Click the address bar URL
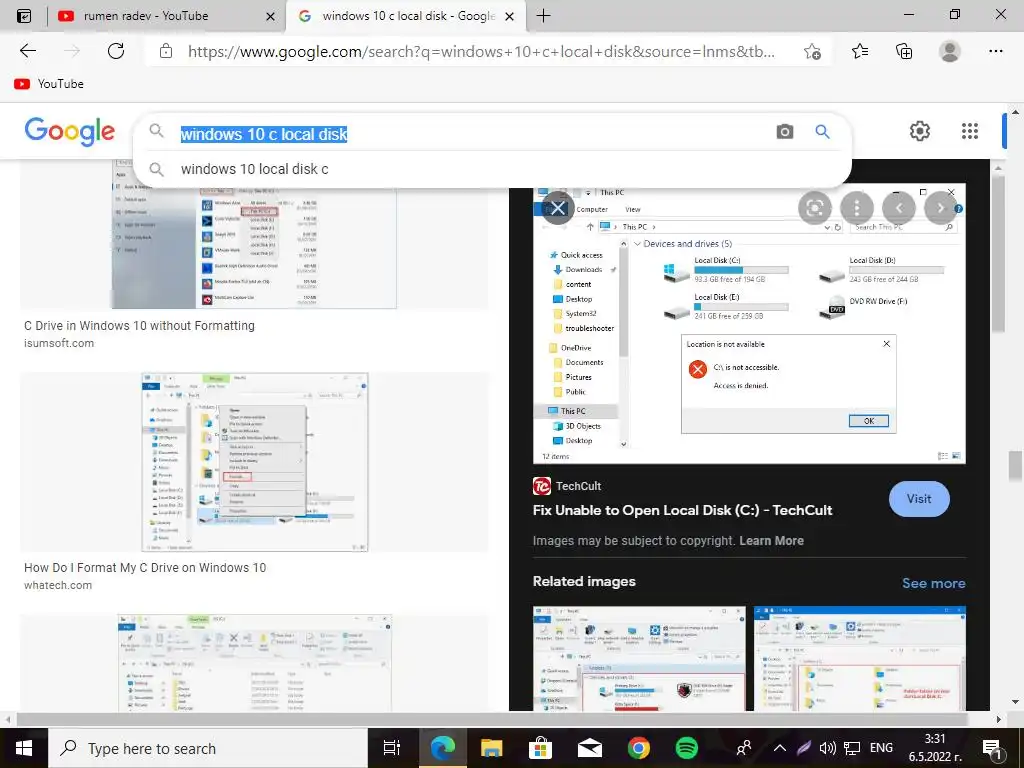The height and width of the screenshot is (768, 1024). point(481,51)
